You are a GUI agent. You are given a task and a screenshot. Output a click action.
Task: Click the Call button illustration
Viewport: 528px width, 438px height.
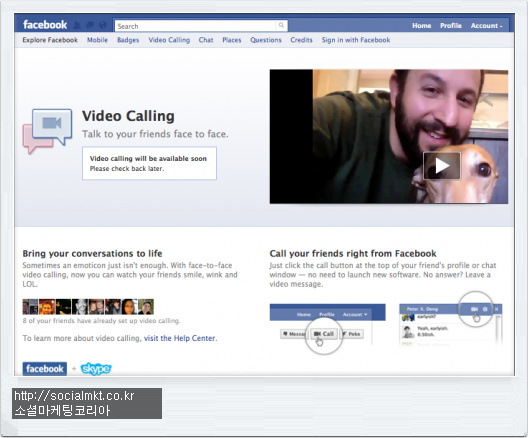tap(324, 334)
